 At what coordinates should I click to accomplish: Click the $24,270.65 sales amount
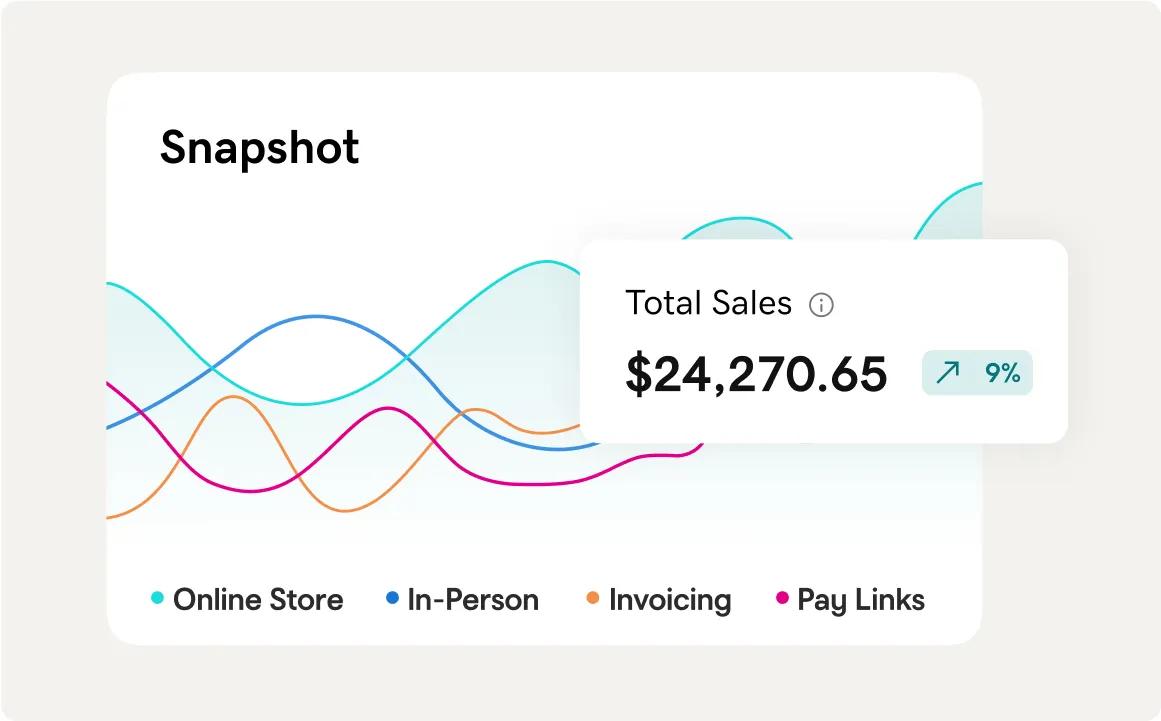click(756, 374)
